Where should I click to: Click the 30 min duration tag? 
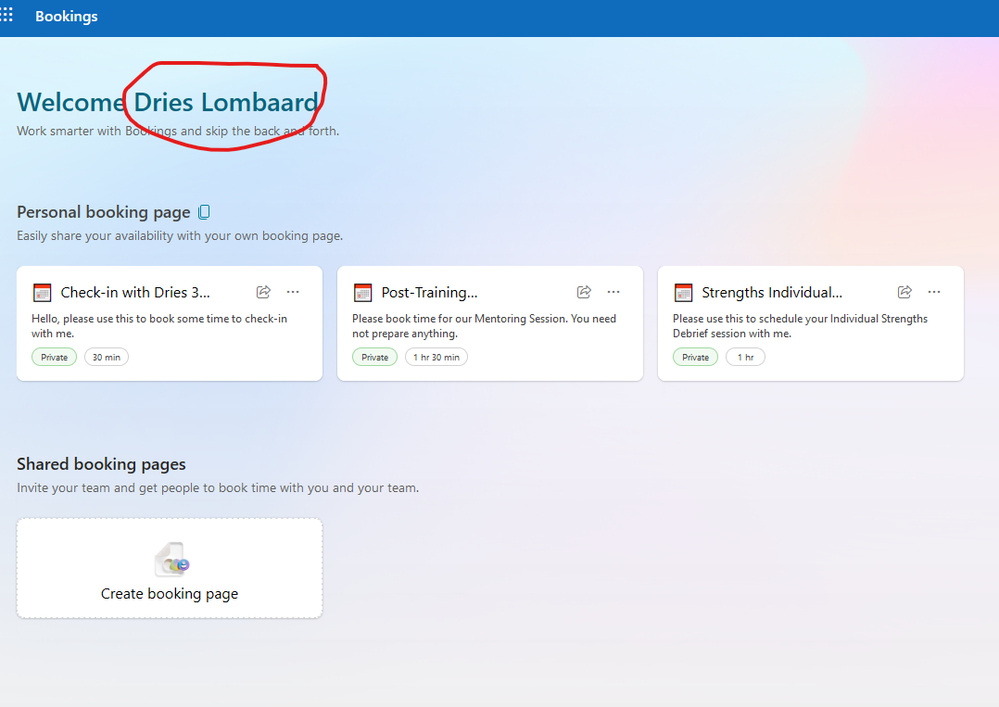point(106,357)
